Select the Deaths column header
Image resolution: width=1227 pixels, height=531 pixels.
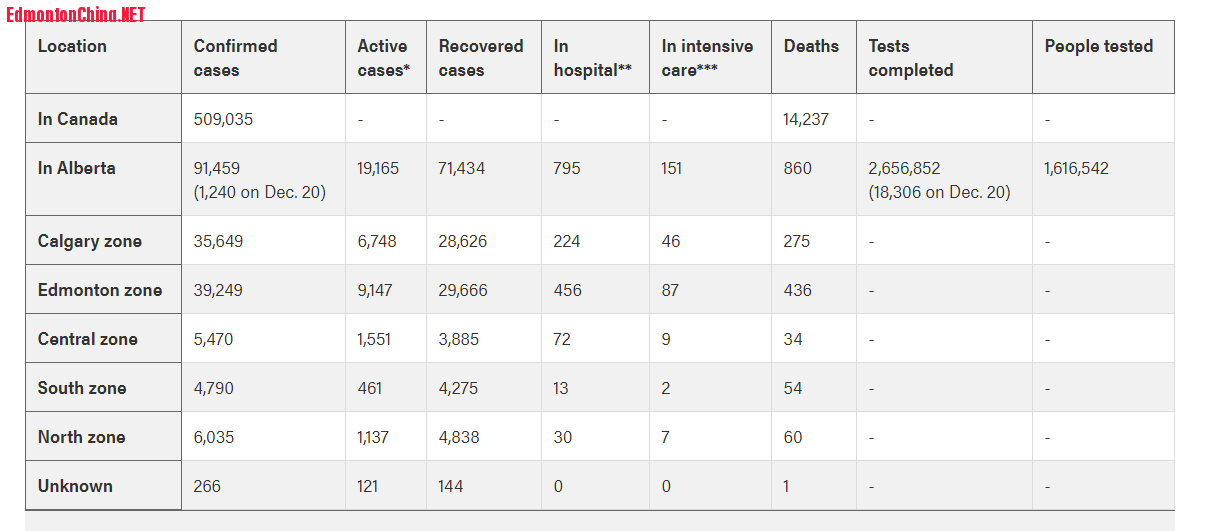pyautogui.click(x=811, y=46)
